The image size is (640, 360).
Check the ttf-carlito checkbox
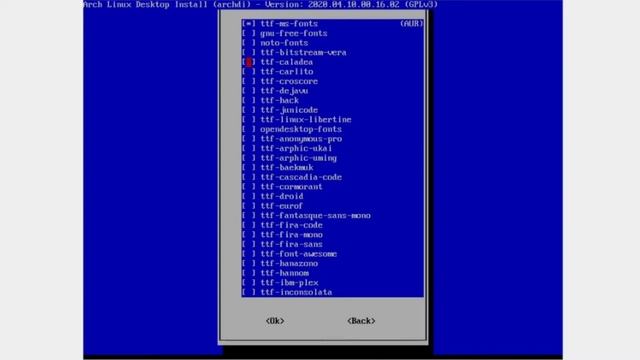(x=249, y=72)
